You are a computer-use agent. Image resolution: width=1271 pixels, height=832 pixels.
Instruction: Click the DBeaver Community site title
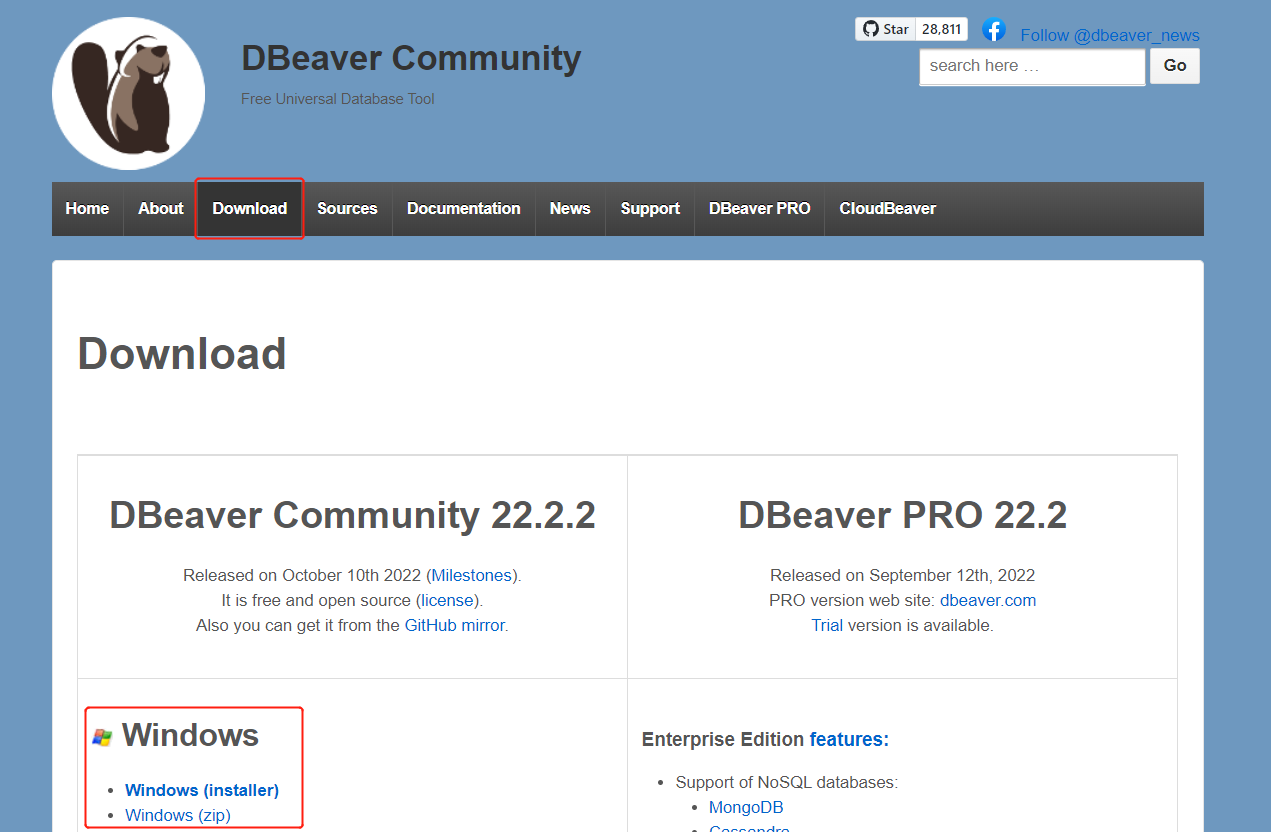[x=411, y=58]
